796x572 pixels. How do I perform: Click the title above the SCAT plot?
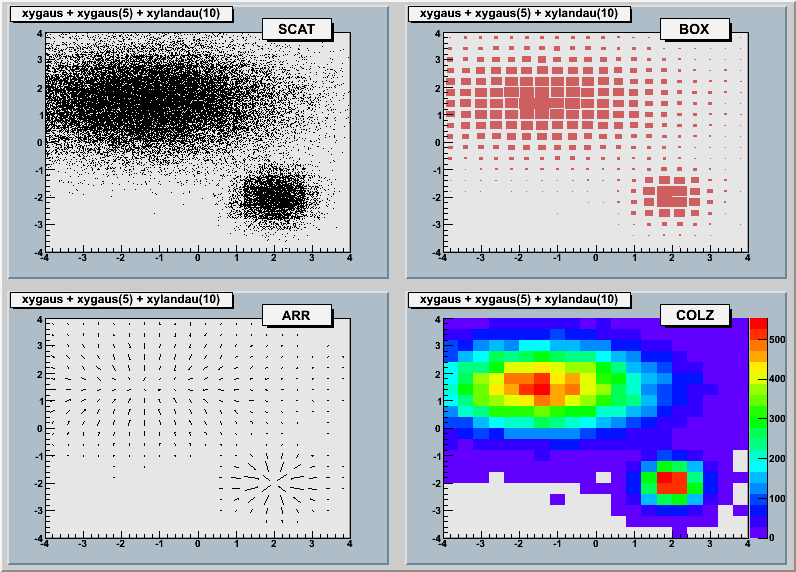tap(121, 13)
